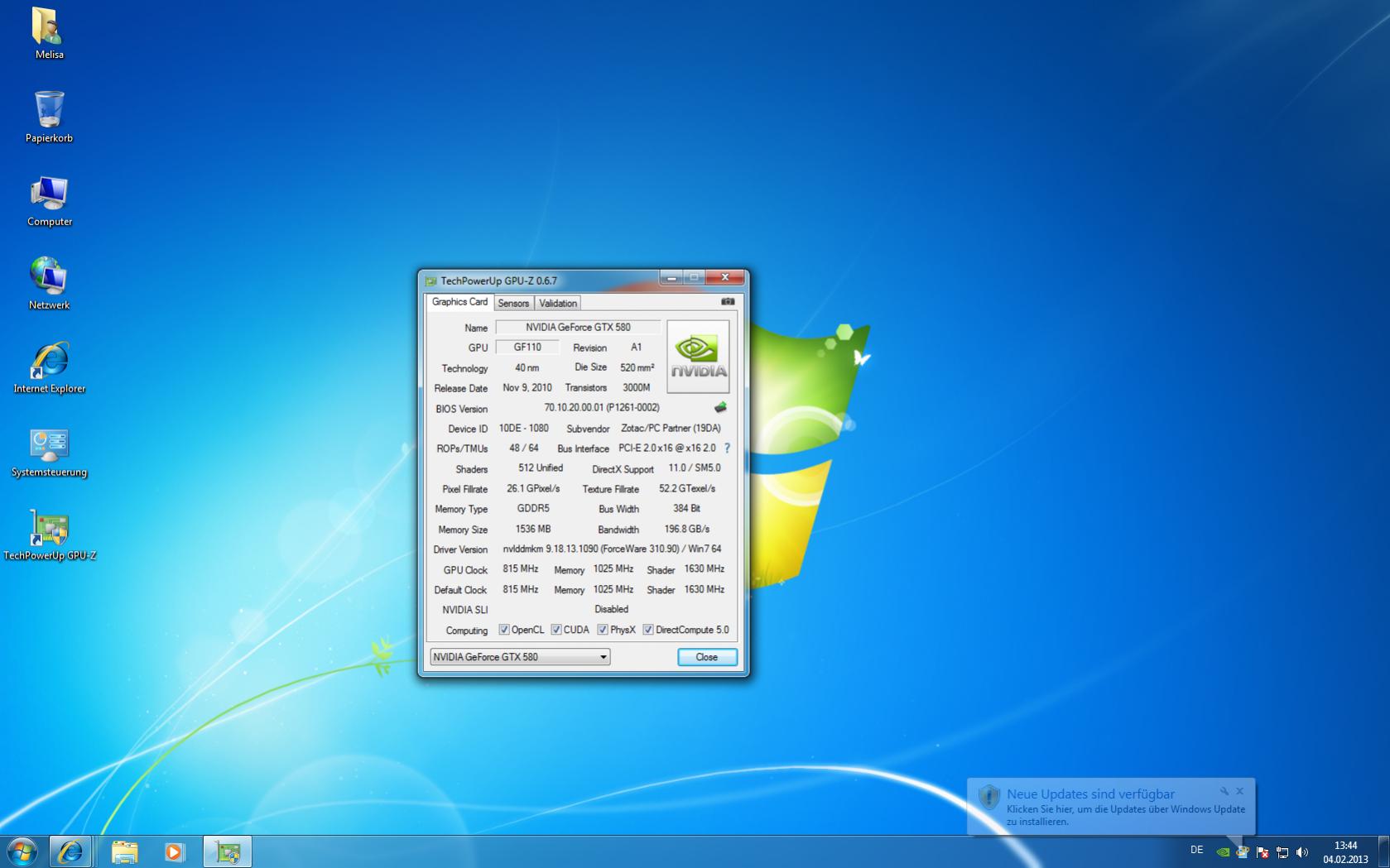This screenshot has width=1390, height=868.
Task: Open the Windows Start menu orb
Action: click(x=22, y=851)
